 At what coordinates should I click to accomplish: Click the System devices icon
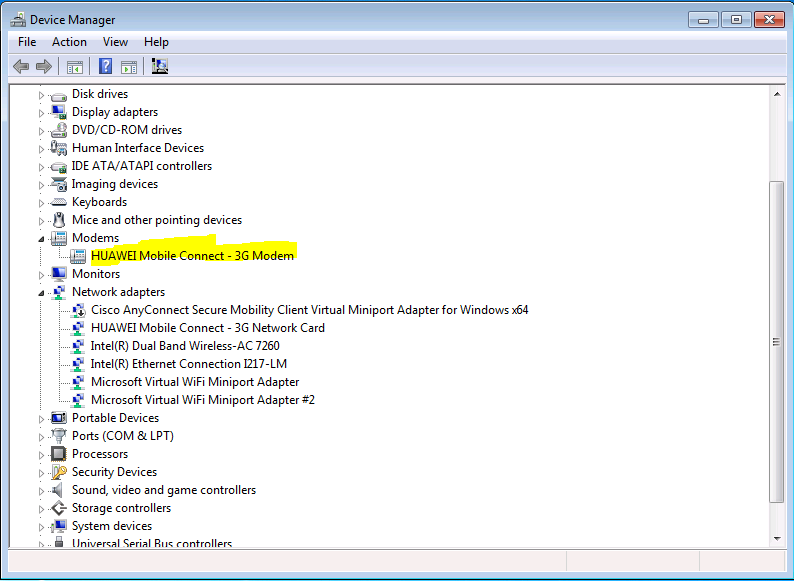click(x=59, y=526)
